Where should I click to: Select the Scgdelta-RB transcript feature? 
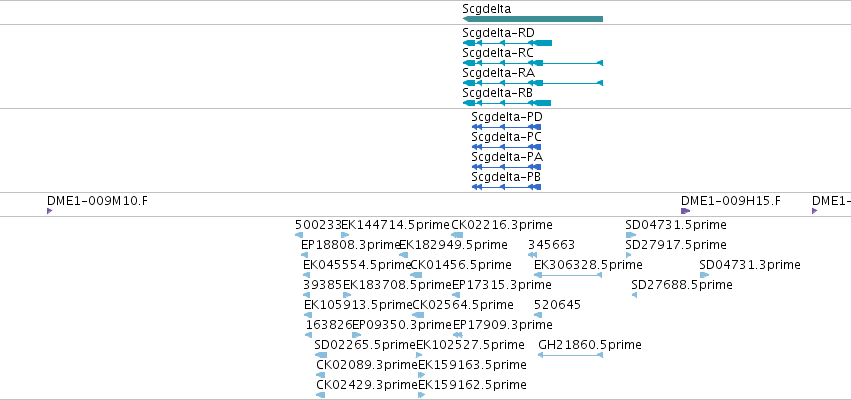point(506,103)
